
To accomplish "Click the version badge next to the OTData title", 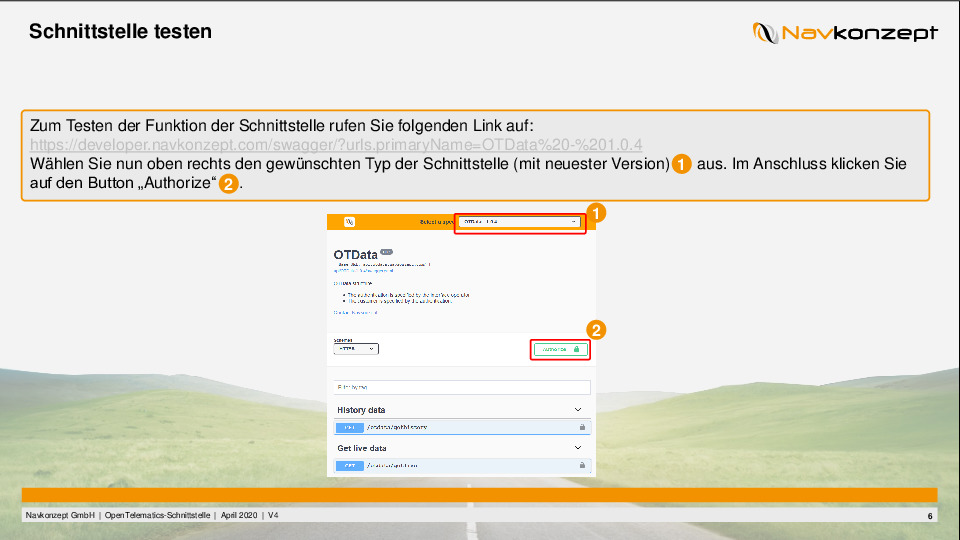I will (x=386, y=252).
